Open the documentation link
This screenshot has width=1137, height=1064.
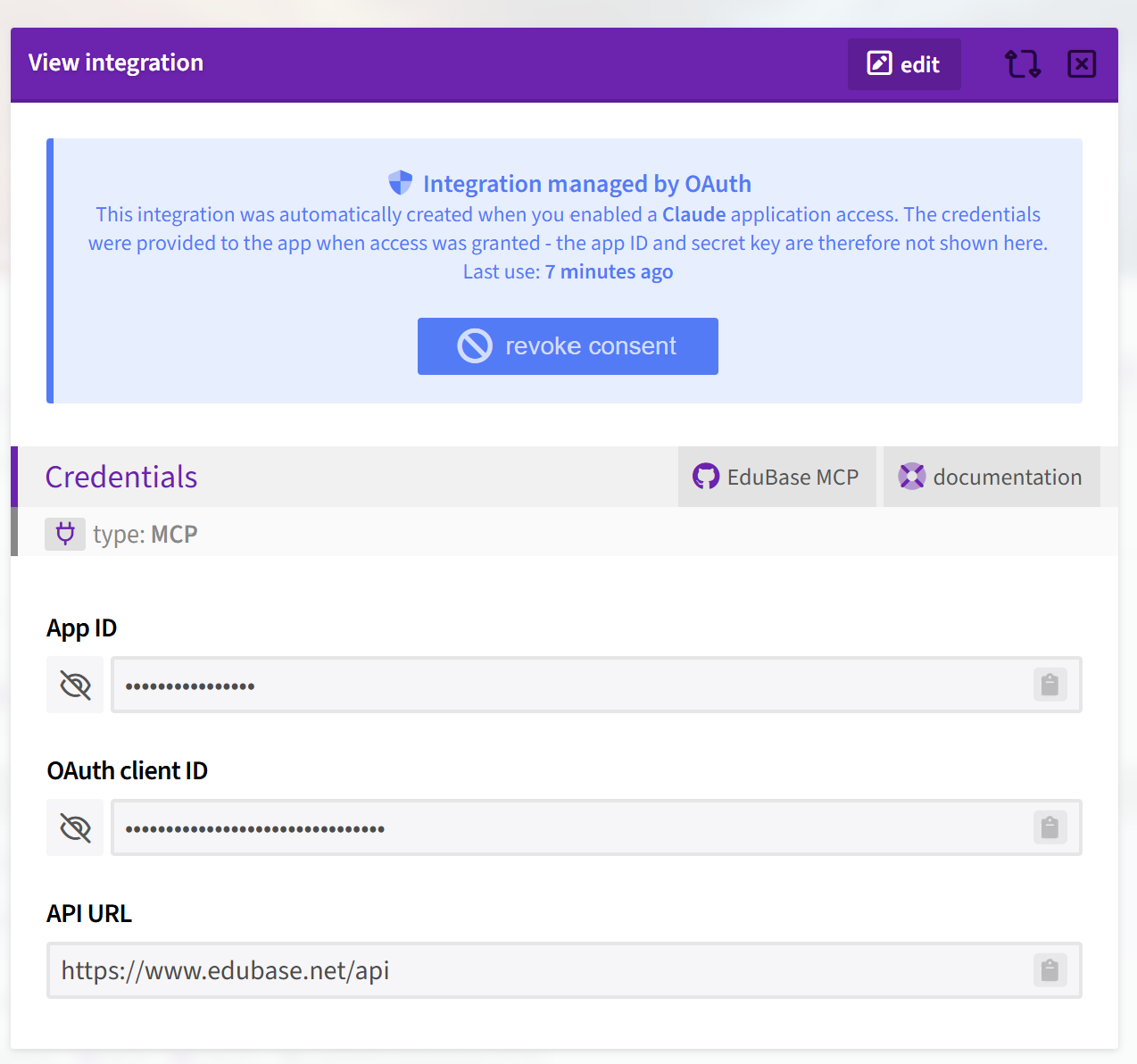tap(992, 477)
